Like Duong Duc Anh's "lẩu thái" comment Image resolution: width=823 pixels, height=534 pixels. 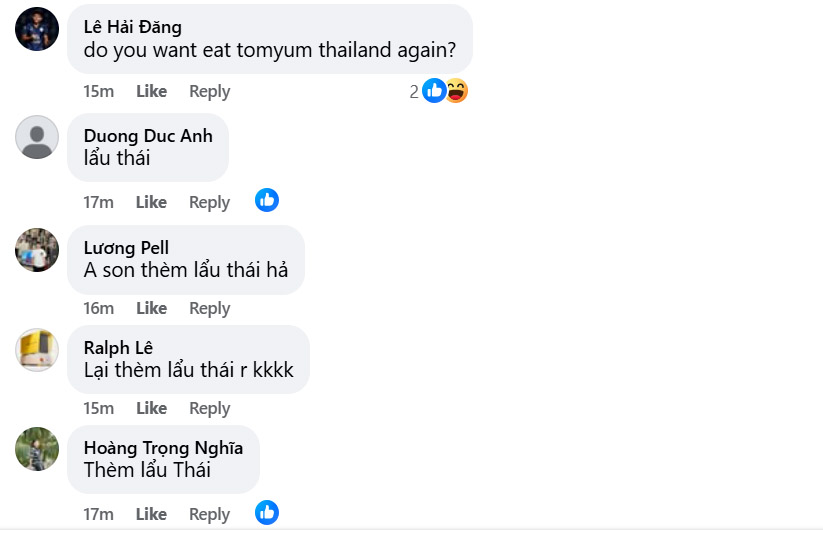point(151,202)
